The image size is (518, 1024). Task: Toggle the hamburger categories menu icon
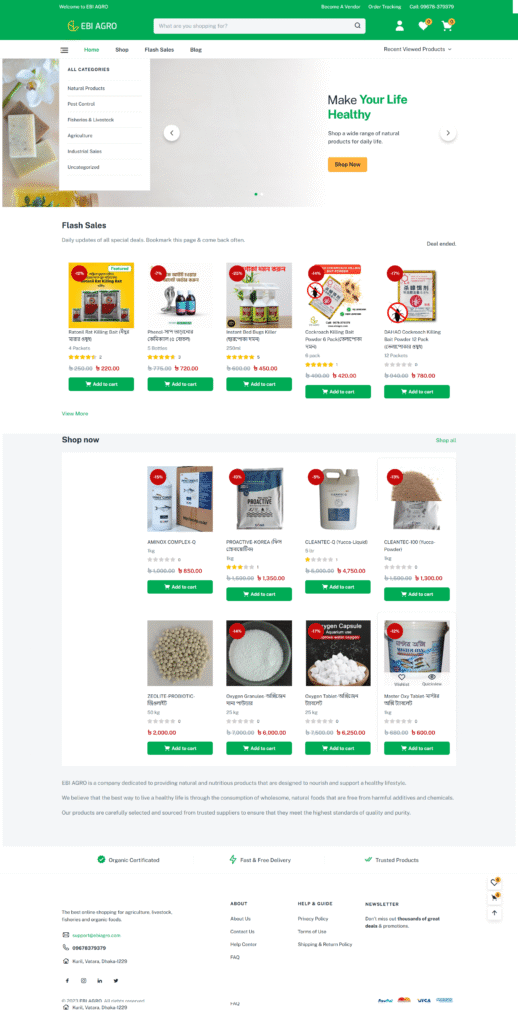pos(65,50)
